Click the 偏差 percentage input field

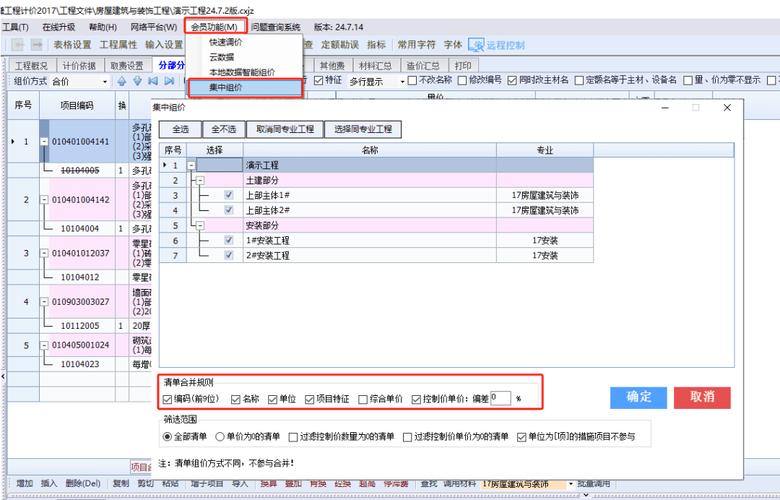[500, 398]
